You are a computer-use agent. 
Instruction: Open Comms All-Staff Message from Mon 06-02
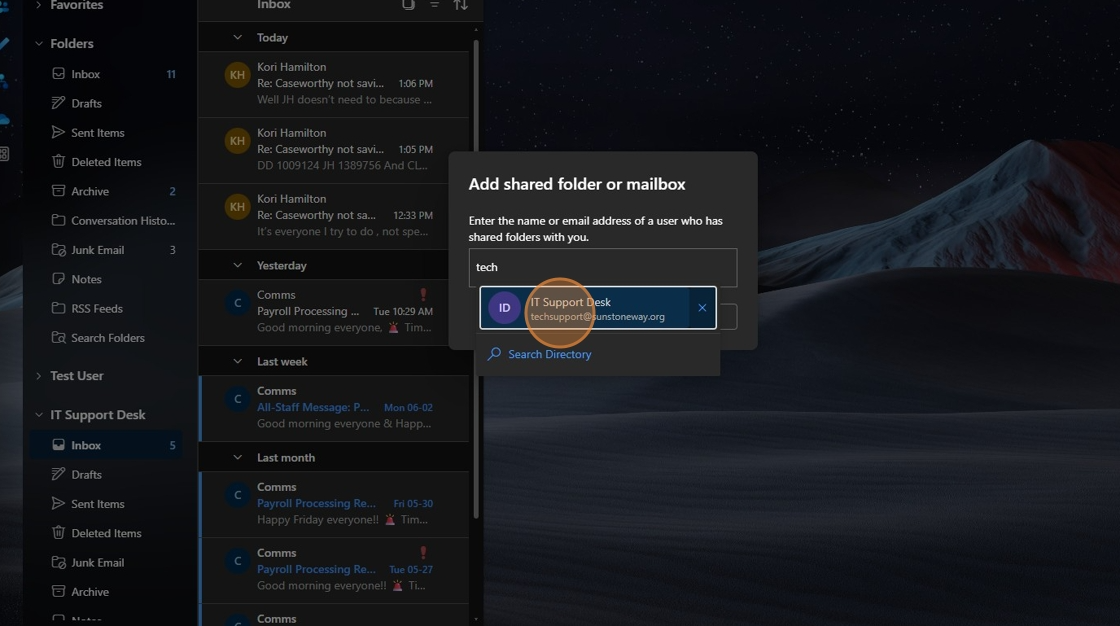(334, 408)
